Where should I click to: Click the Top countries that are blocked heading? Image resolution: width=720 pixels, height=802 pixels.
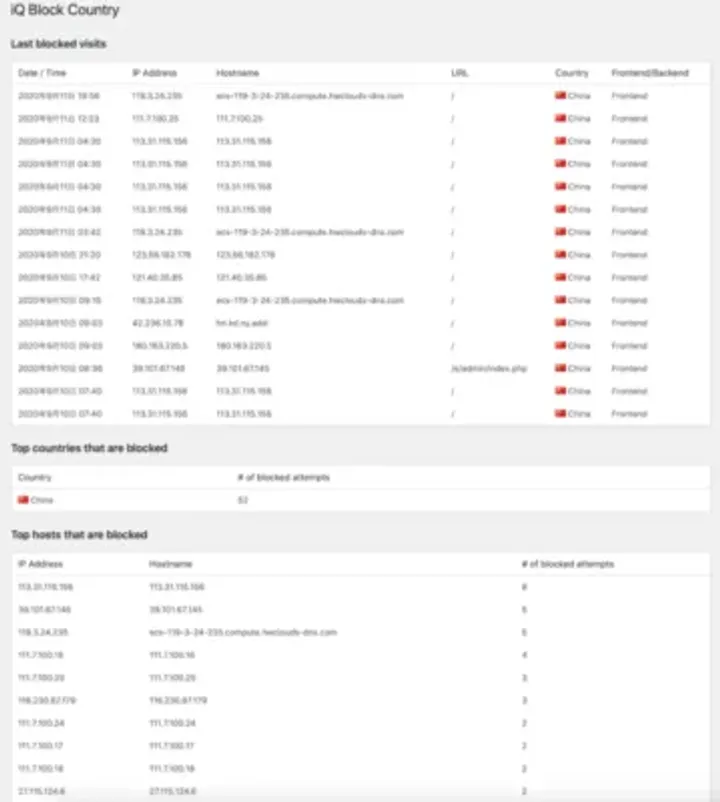[x=89, y=448]
